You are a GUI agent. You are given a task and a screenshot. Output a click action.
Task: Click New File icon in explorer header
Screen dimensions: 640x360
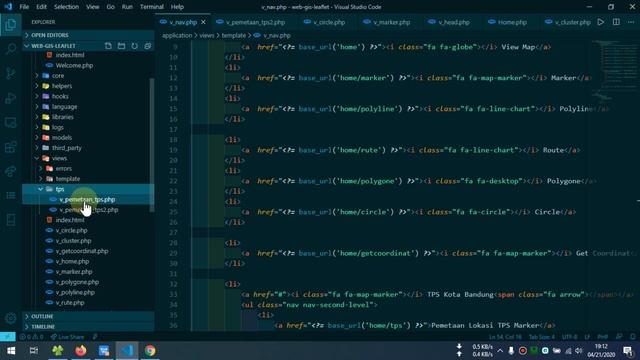108,46
